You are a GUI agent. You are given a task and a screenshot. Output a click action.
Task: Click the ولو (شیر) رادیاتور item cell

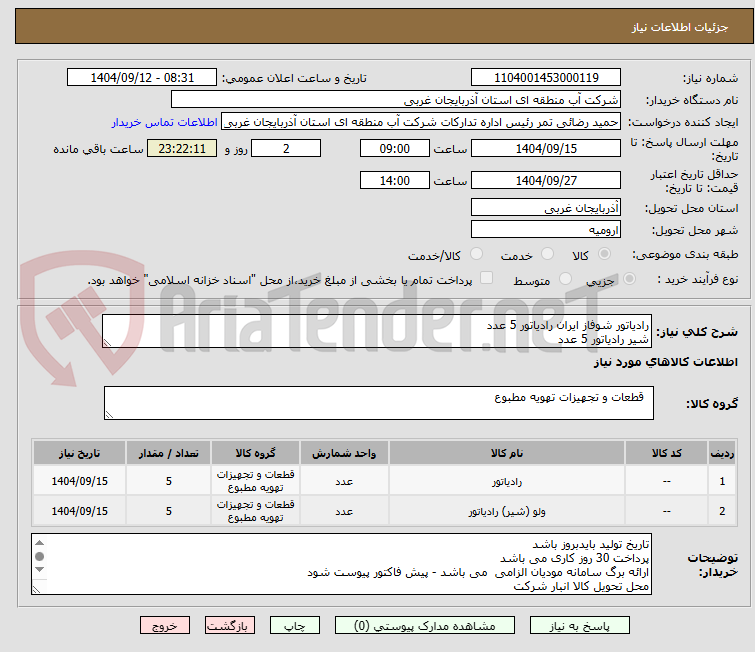507,511
